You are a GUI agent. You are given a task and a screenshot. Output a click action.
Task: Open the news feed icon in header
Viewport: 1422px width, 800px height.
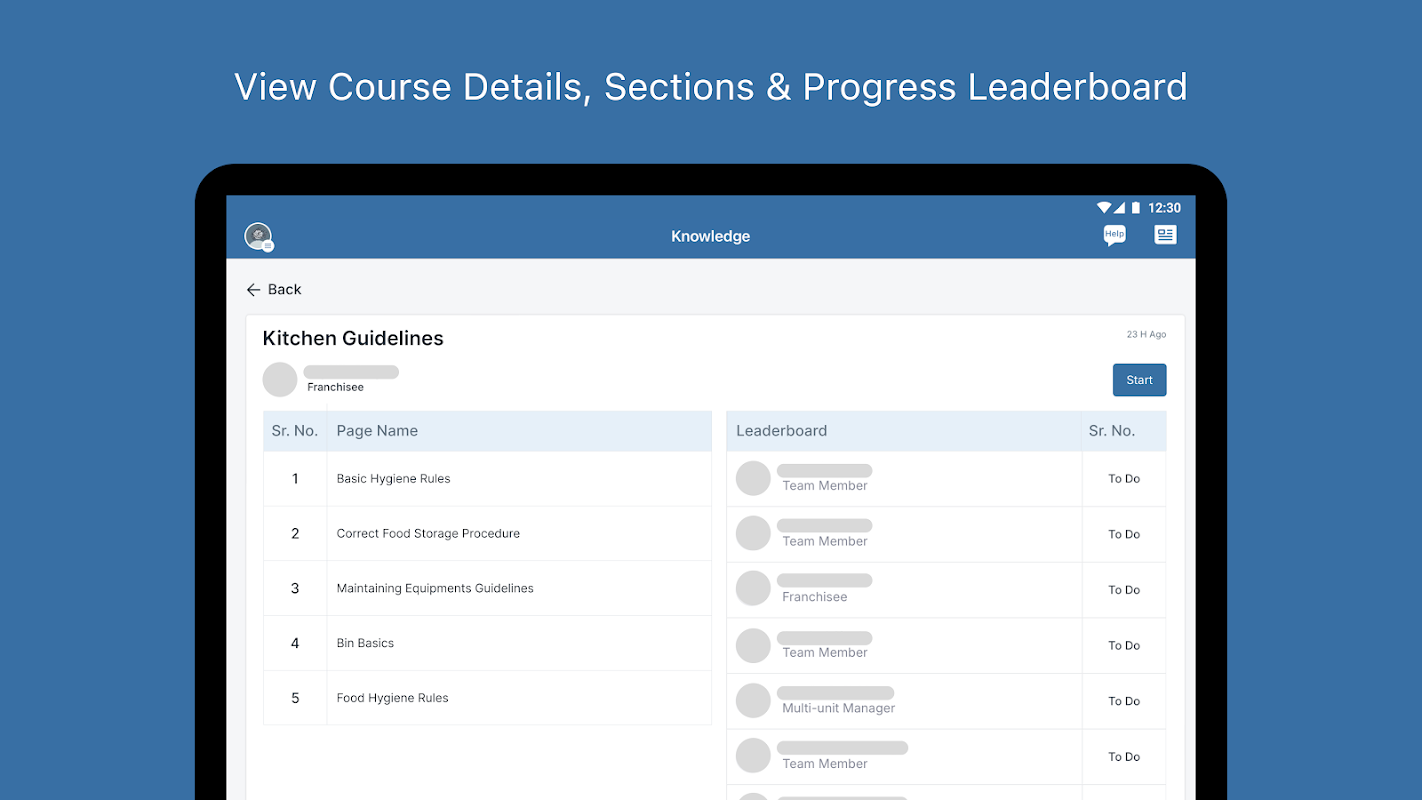point(1165,235)
